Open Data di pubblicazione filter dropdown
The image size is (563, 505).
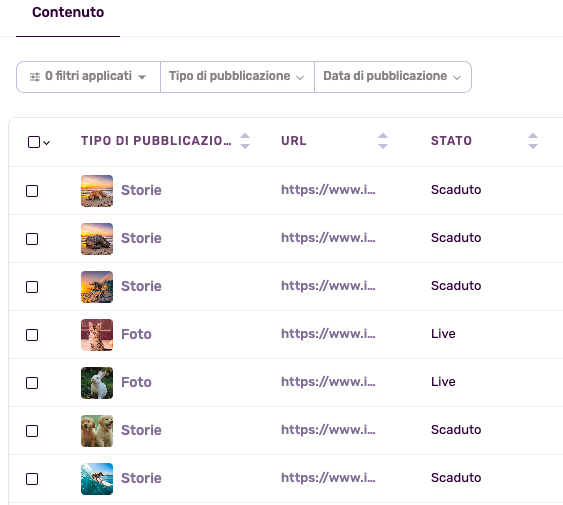[393, 77]
